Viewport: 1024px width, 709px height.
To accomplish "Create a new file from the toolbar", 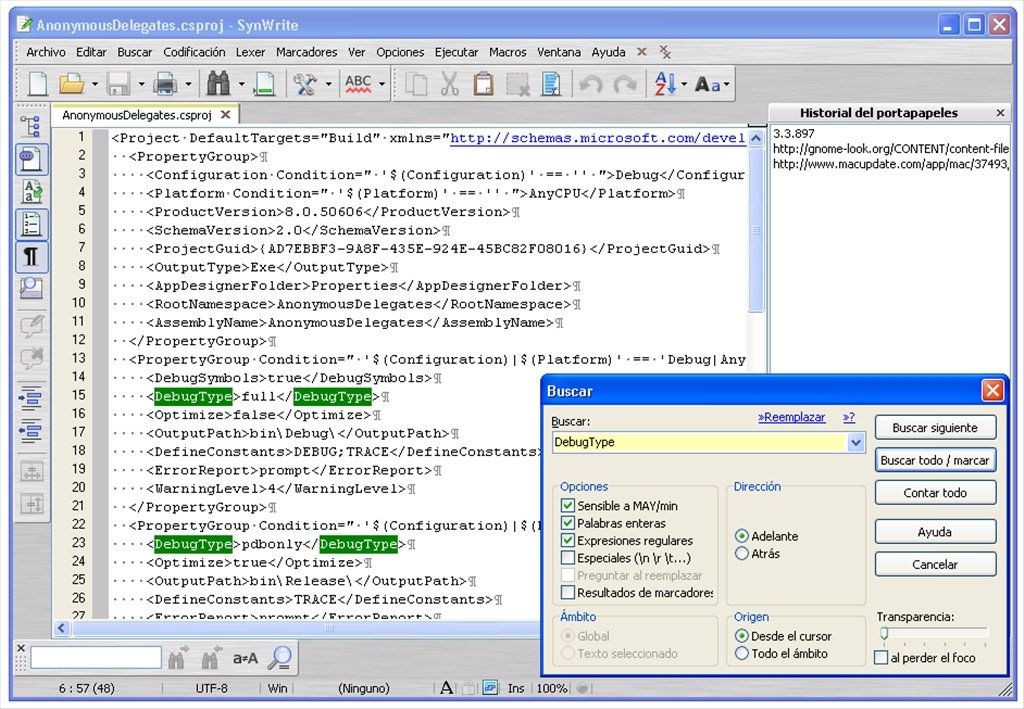I will pos(38,84).
